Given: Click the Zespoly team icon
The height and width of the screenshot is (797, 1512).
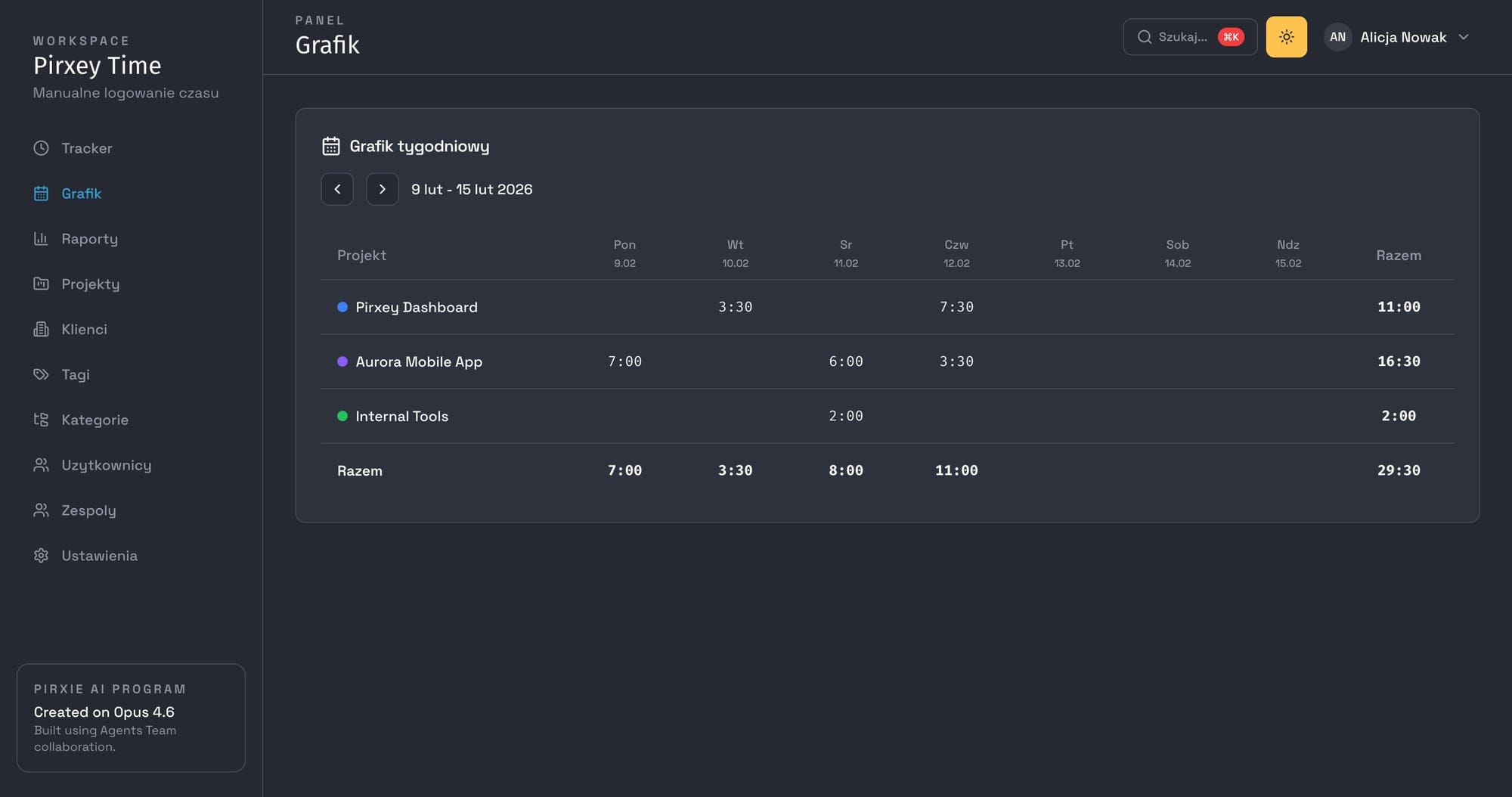Looking at the screenshot, I should (x=41, y=510).
